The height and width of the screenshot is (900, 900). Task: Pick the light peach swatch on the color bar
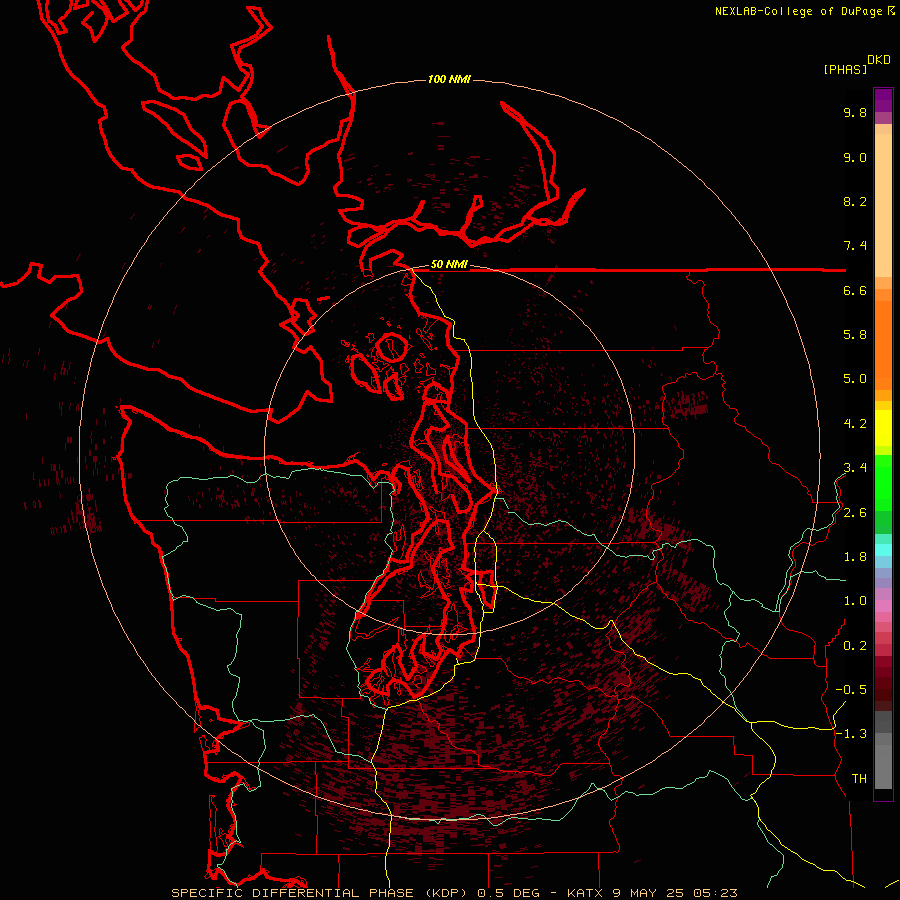[x=883, y=205]
